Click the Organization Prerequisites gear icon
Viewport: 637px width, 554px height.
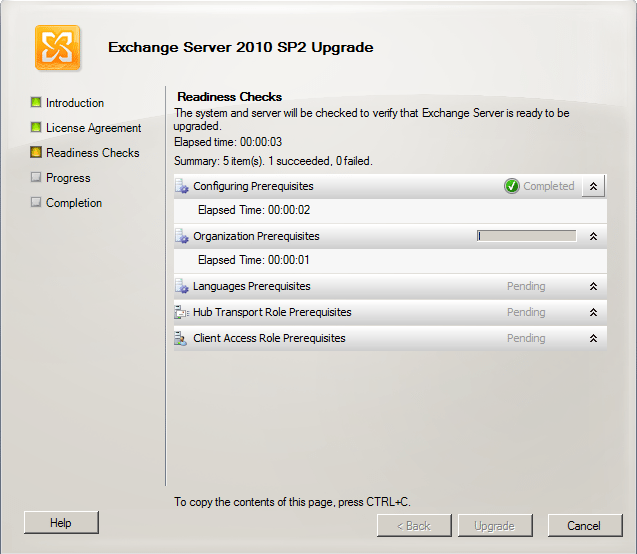coord(182,237)
